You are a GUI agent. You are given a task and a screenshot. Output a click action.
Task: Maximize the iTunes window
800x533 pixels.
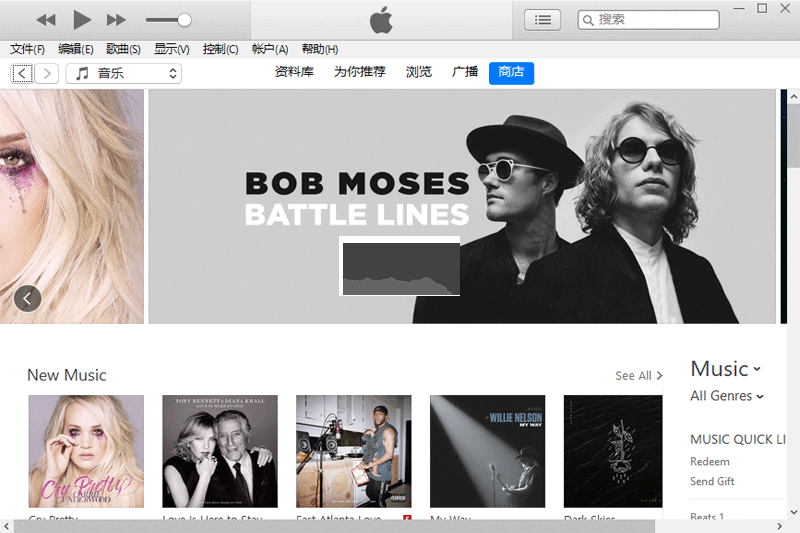point(762,8)
